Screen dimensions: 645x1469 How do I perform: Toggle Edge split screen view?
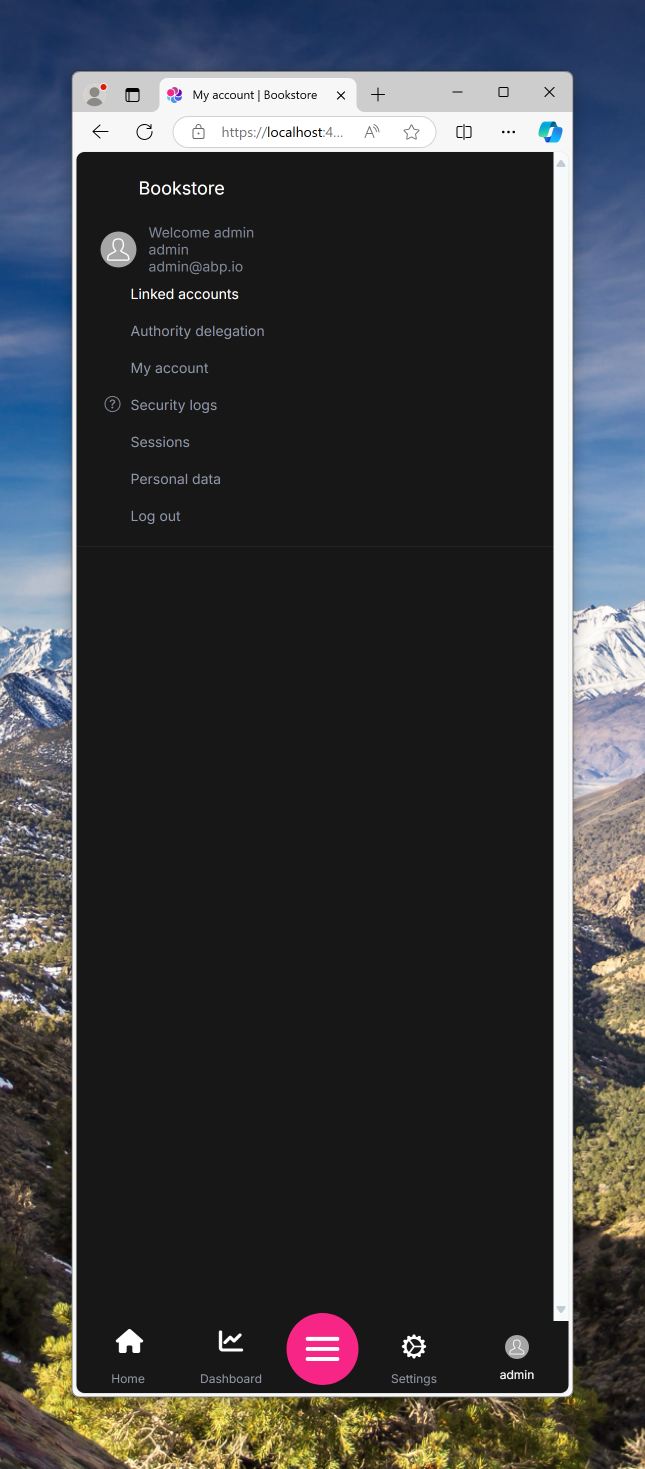(x=464, y=132)
